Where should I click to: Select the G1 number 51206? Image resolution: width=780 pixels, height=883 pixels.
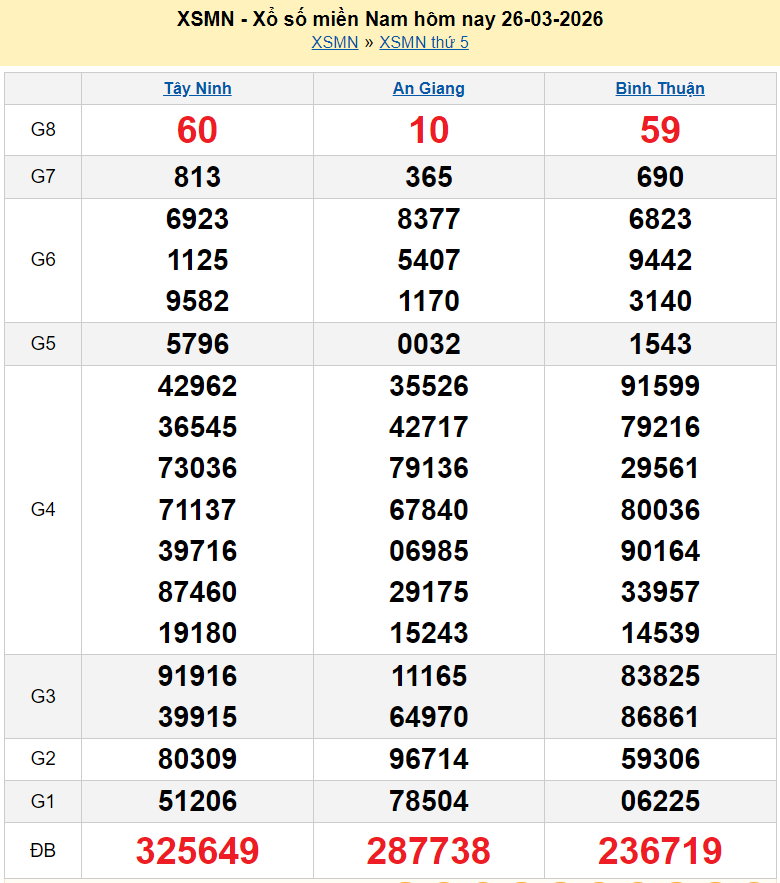(x=197, y=801)
